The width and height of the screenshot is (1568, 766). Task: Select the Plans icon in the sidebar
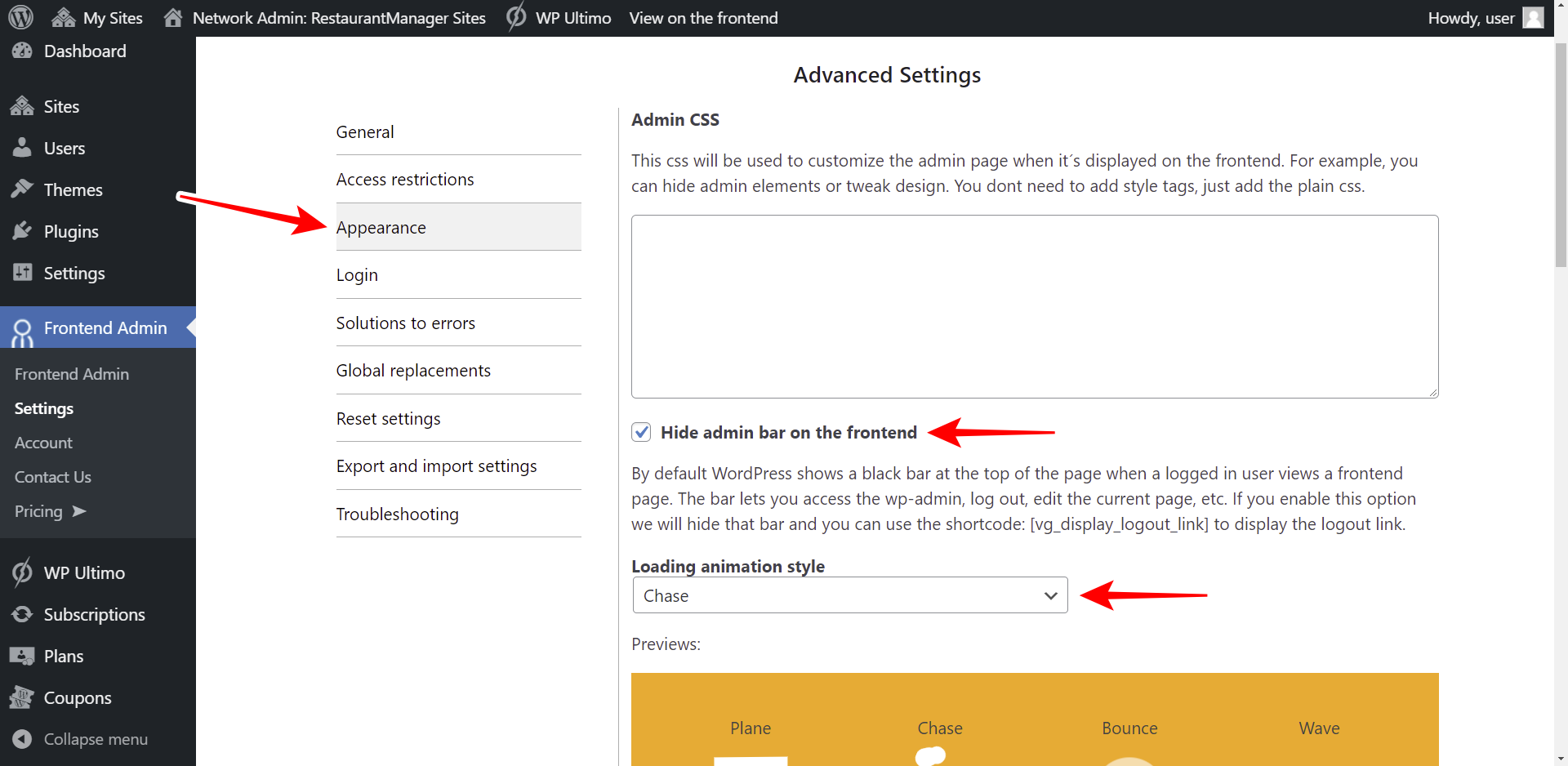click(x=22, y=656)
